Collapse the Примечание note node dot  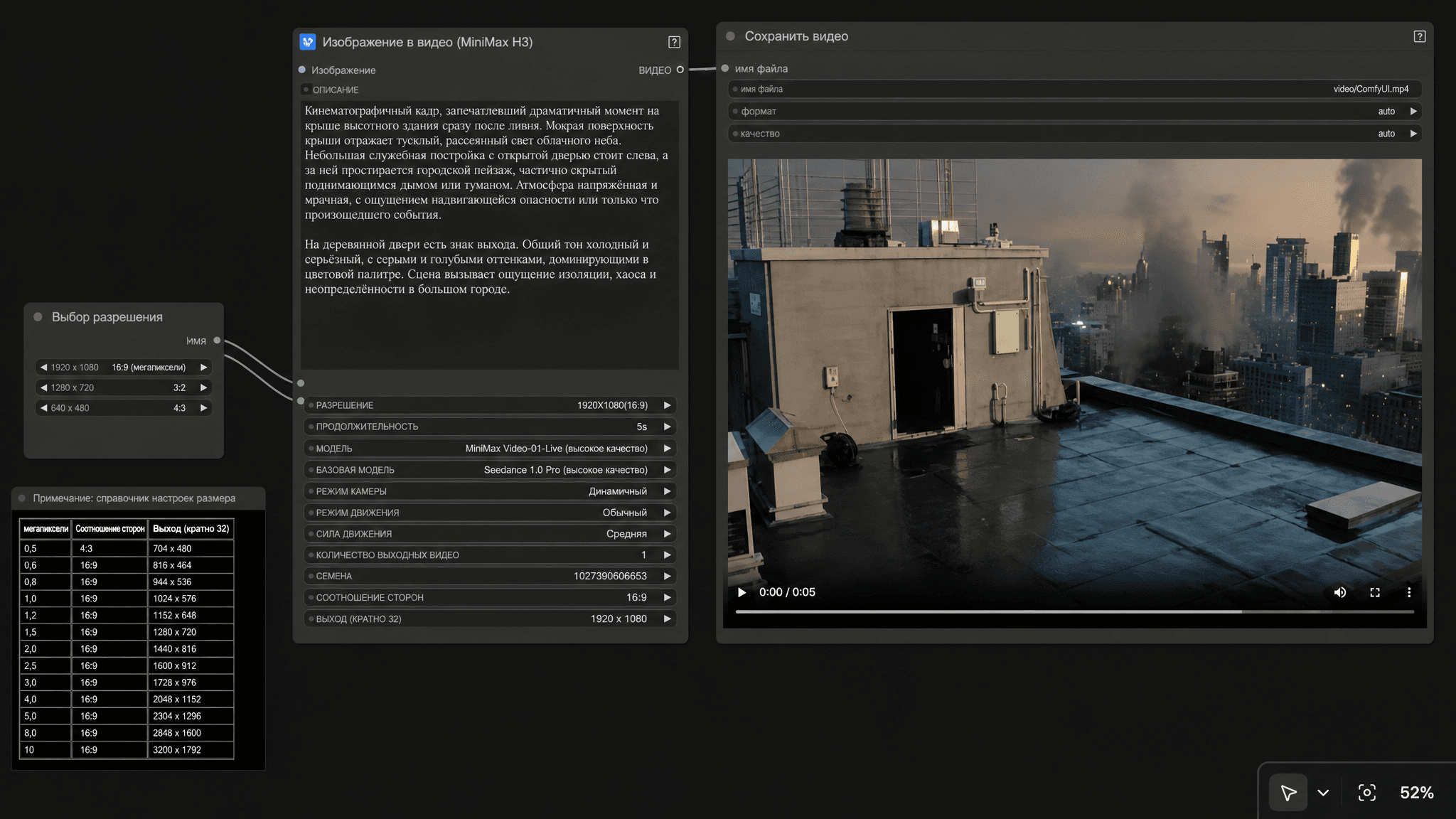(x=22, y=498)
